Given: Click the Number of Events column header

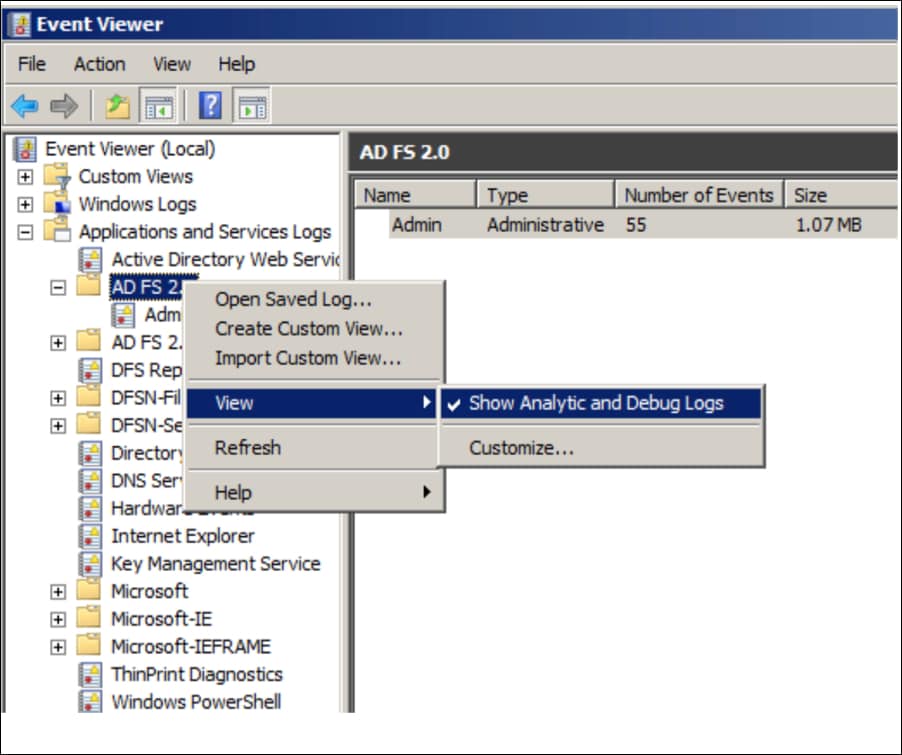Looking at the screenshot, I should 698,194.
